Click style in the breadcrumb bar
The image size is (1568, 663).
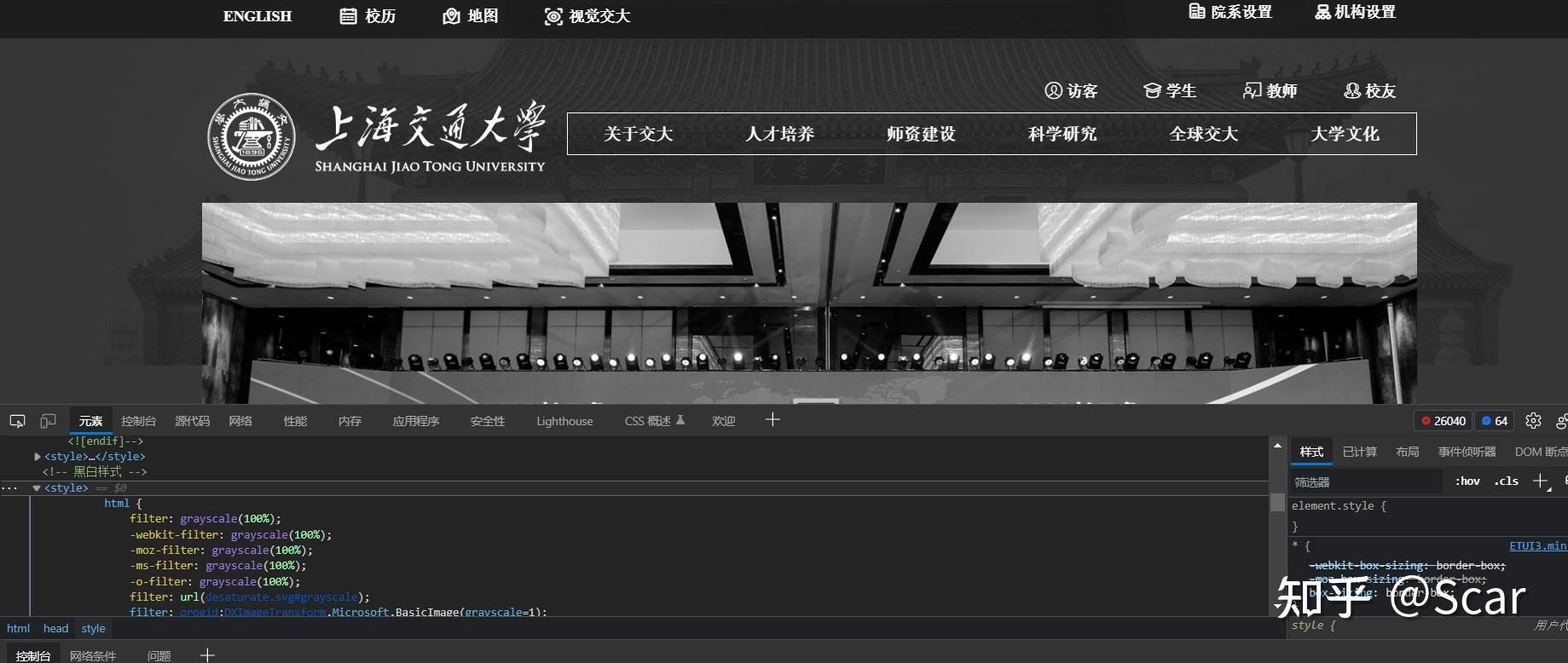(94, 628)
